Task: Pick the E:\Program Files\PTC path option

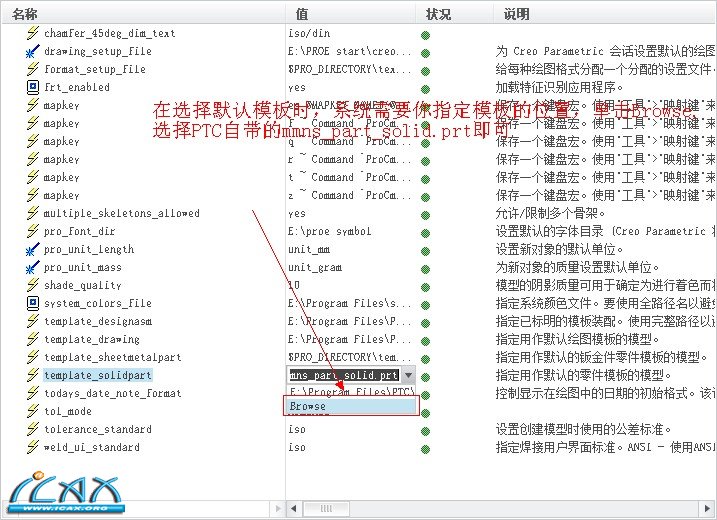Action: [351, 391]
